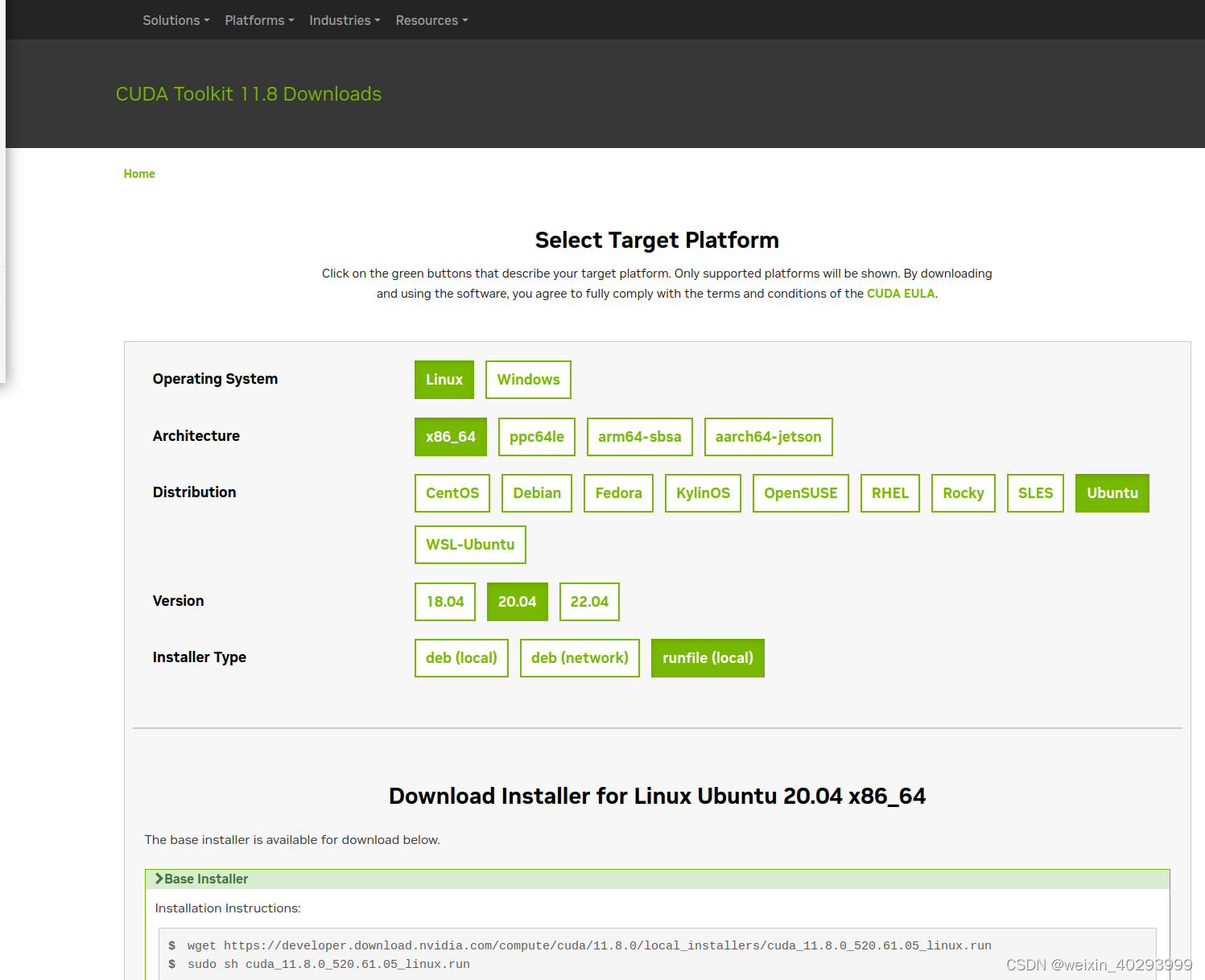The image size is (1205, 980).
Task: Choose arm64-sbsa architecture
Action: pos(640,437)
